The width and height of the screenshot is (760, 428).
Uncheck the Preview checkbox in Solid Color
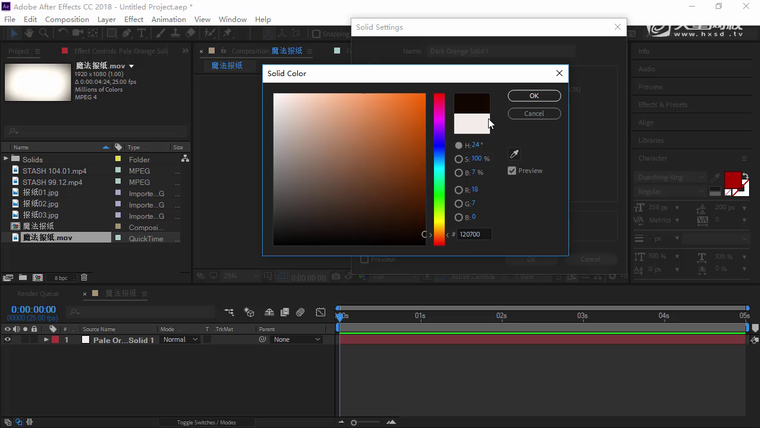click(x=512, y=171)
